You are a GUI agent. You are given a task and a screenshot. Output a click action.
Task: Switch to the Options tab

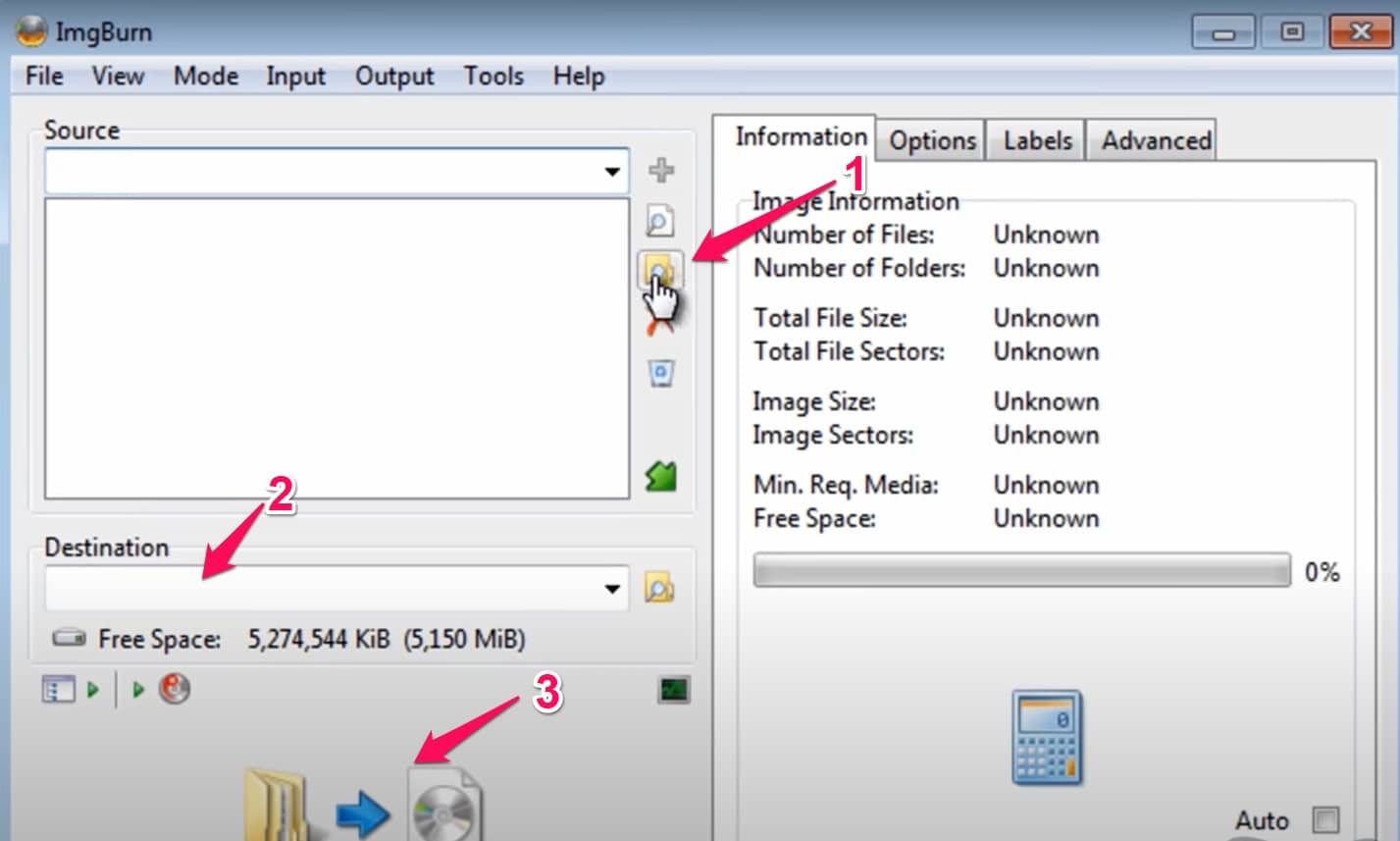click(x=932, y=141)
